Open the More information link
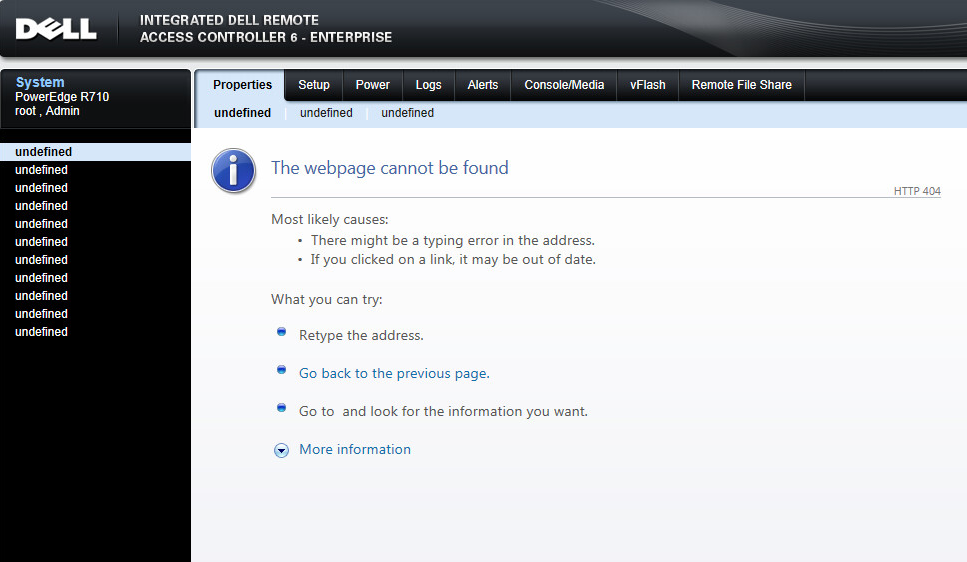The width and height of the screenshot is (967, 562). point(355,449)
